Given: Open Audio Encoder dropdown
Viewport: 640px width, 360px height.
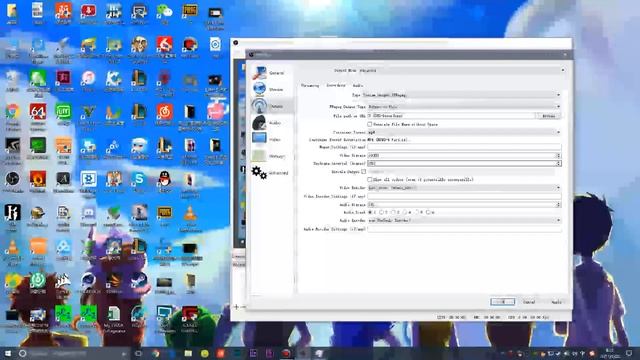Looking at the screenshot, I should pos(464,220).
